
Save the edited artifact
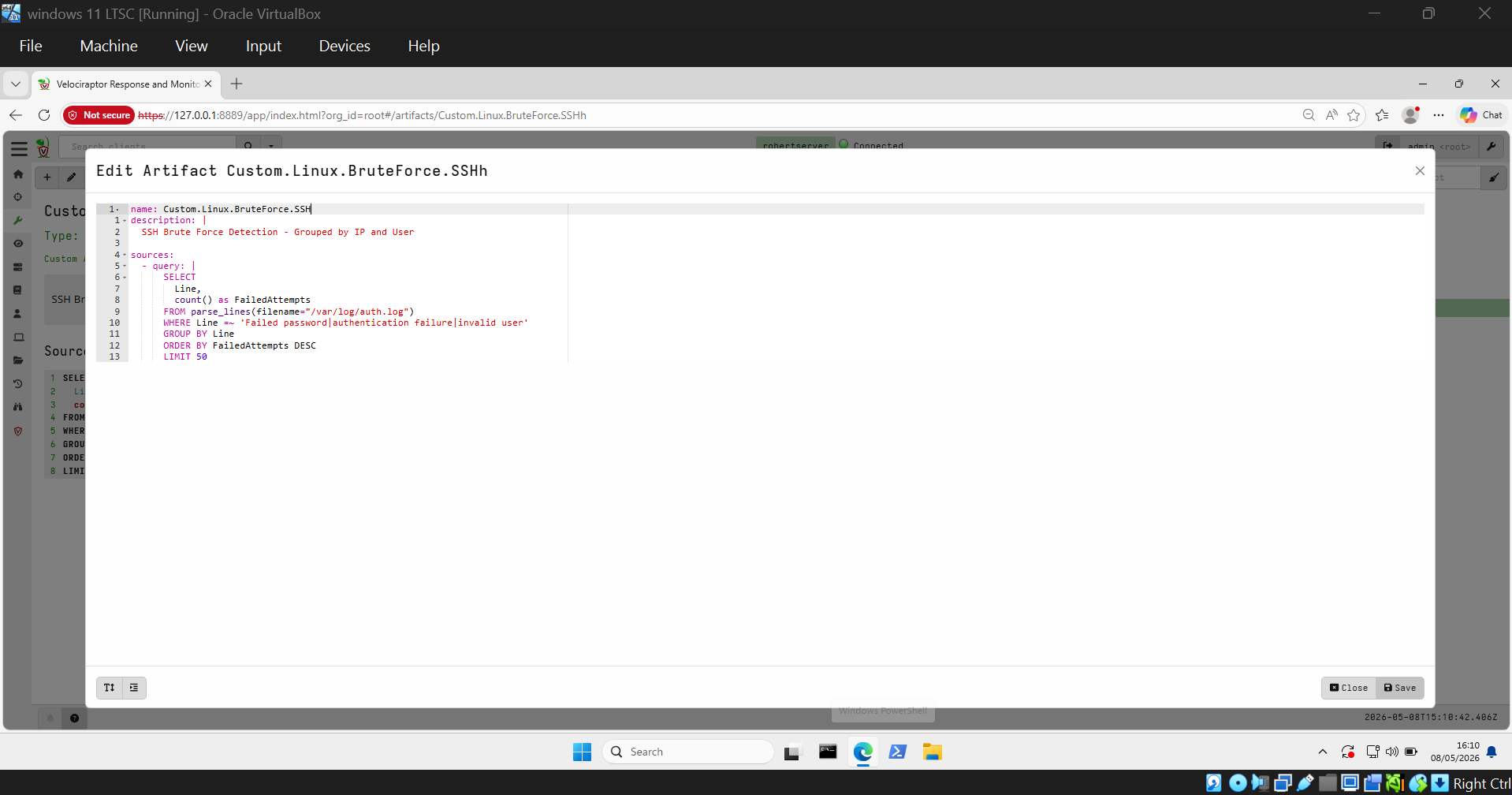click(1399, 688)
